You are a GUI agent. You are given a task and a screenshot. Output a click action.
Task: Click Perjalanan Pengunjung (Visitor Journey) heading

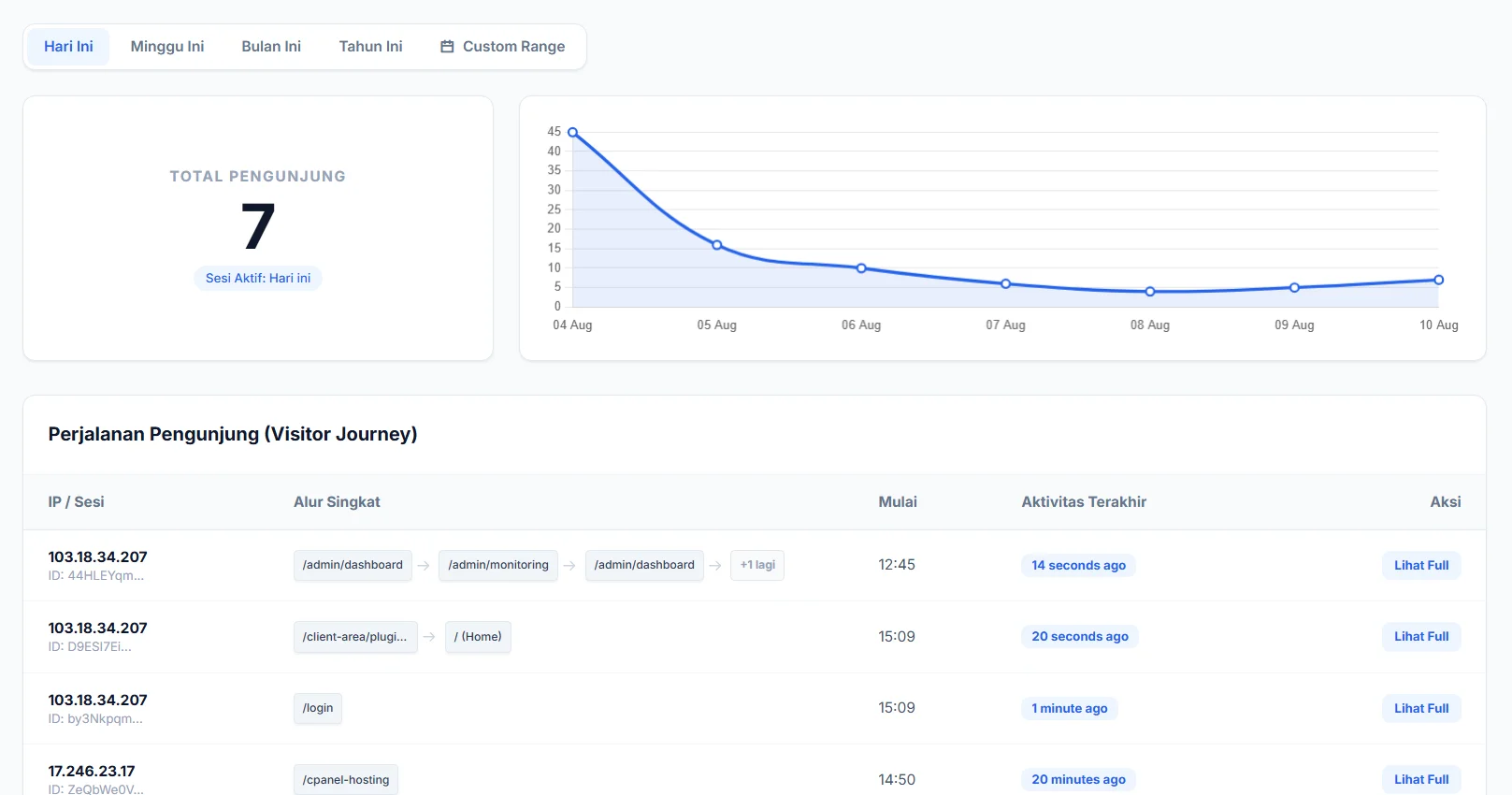point(233,434)
